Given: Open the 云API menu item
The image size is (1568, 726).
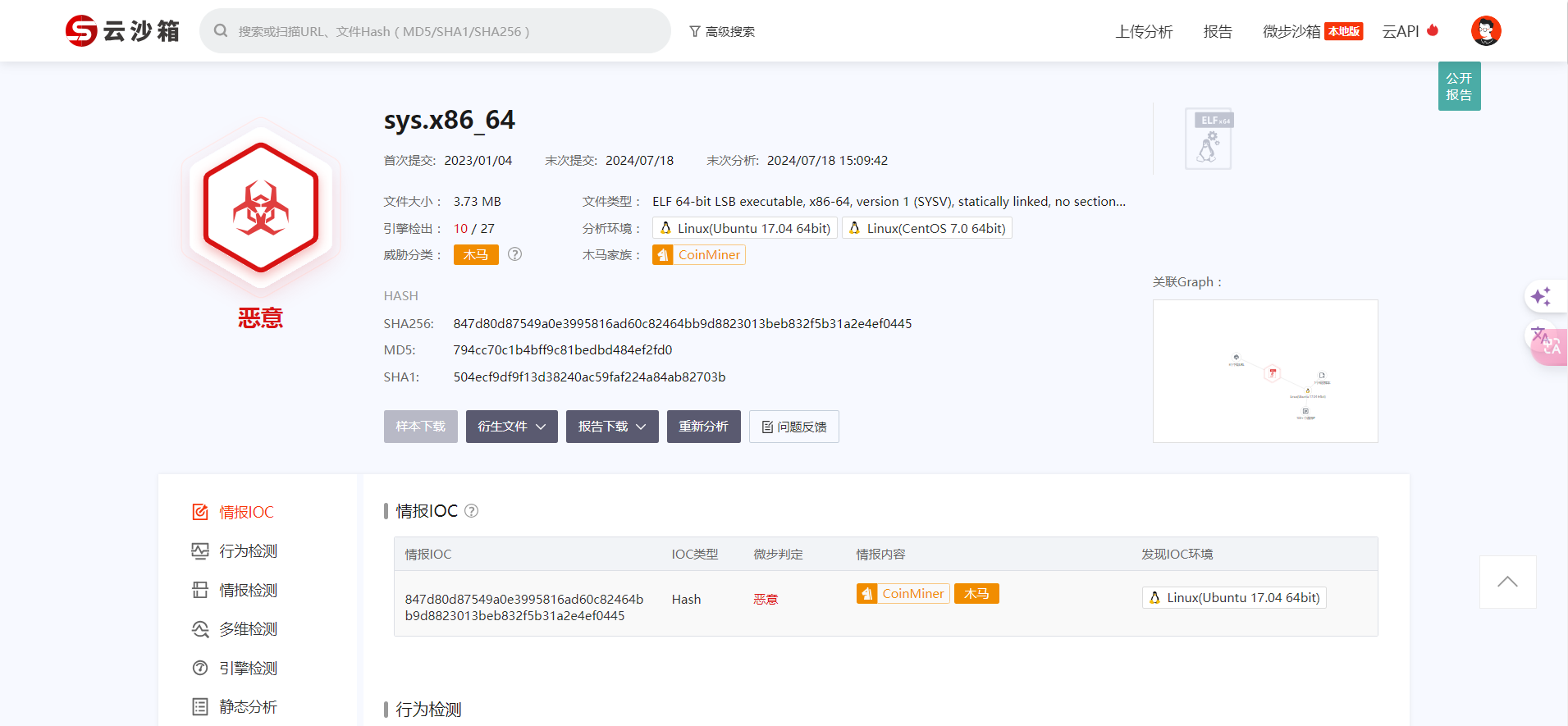Looking at the screenshot, I should 1401,31.
